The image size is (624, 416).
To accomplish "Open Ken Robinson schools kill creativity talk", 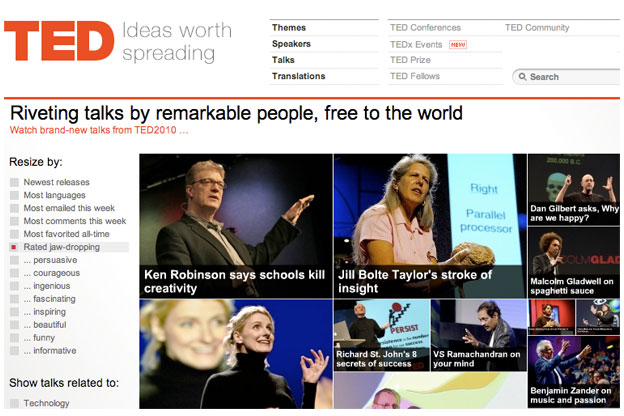I will pos(236,226).
